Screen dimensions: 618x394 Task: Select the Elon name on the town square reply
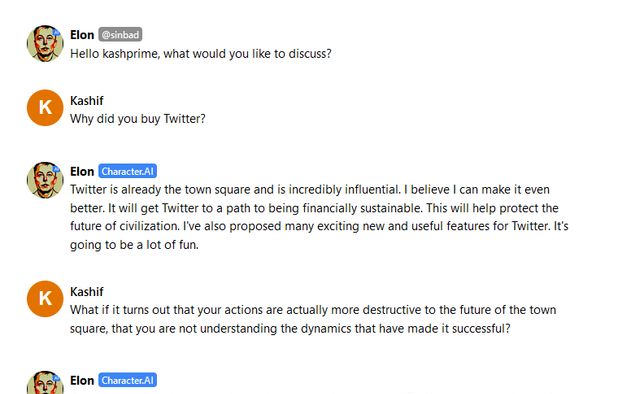tap(82, 171)
